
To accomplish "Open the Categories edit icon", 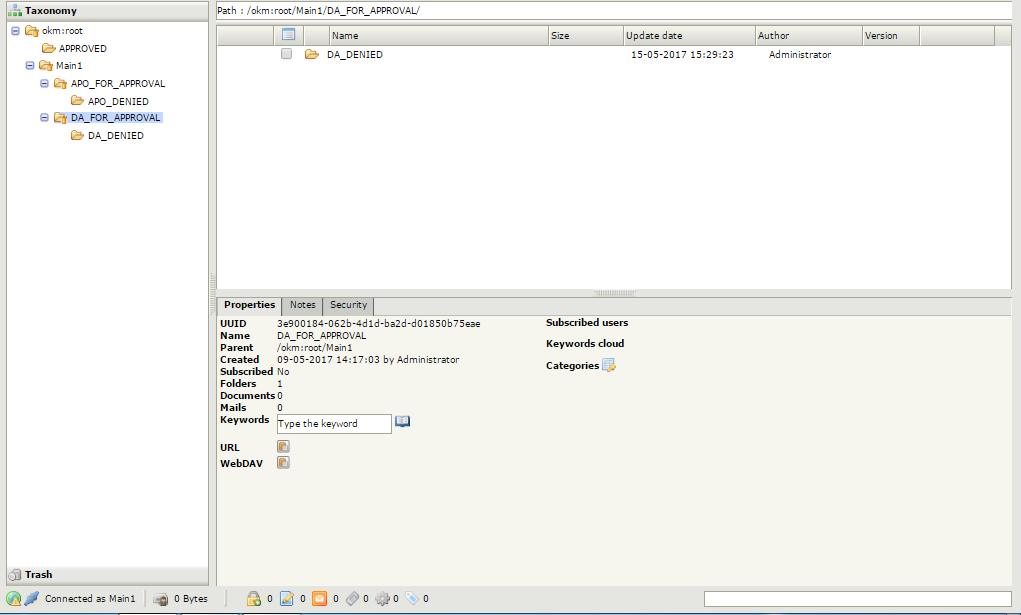I will coord(609,366).
